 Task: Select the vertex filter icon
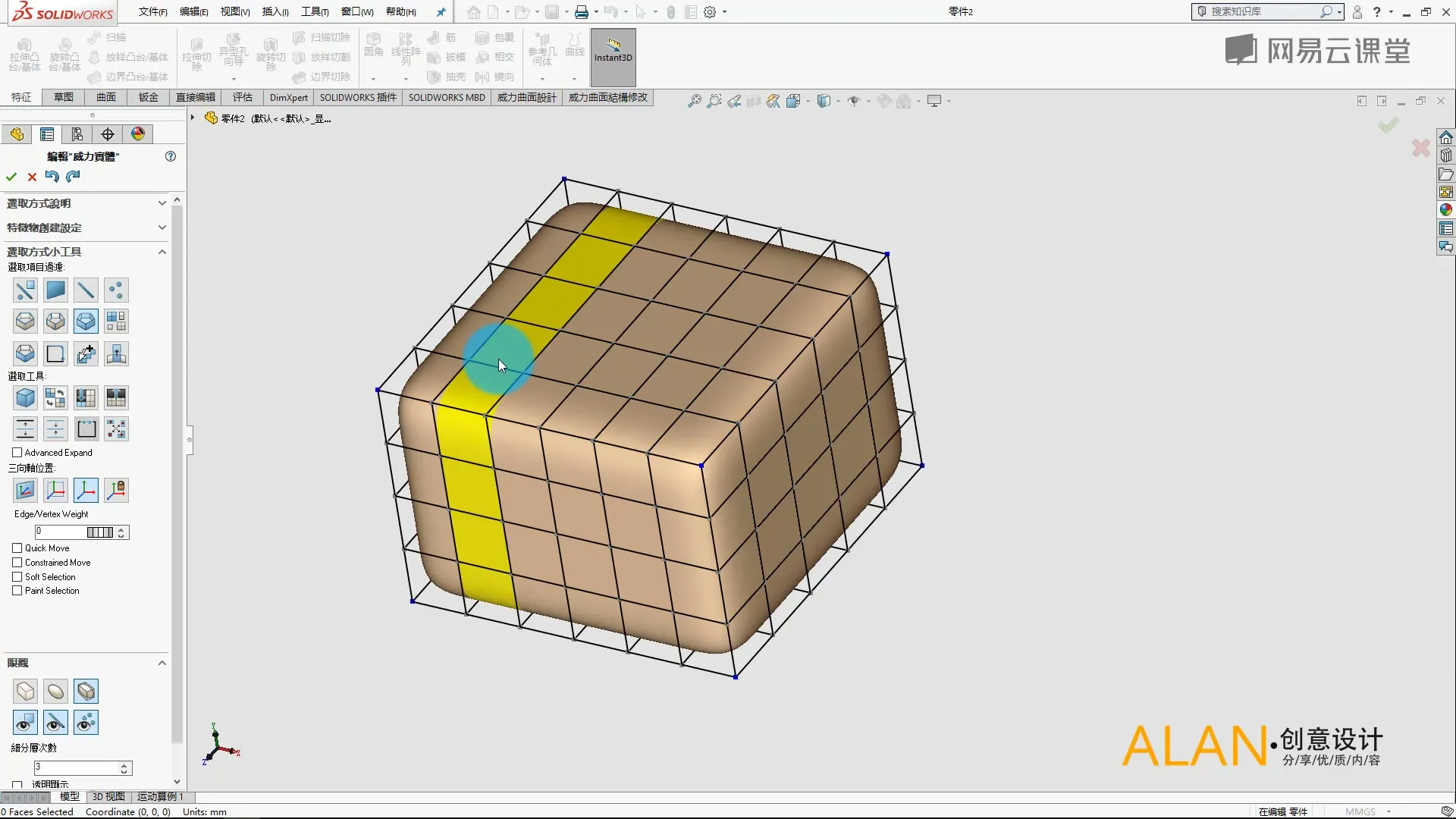(x=116, y=290)
